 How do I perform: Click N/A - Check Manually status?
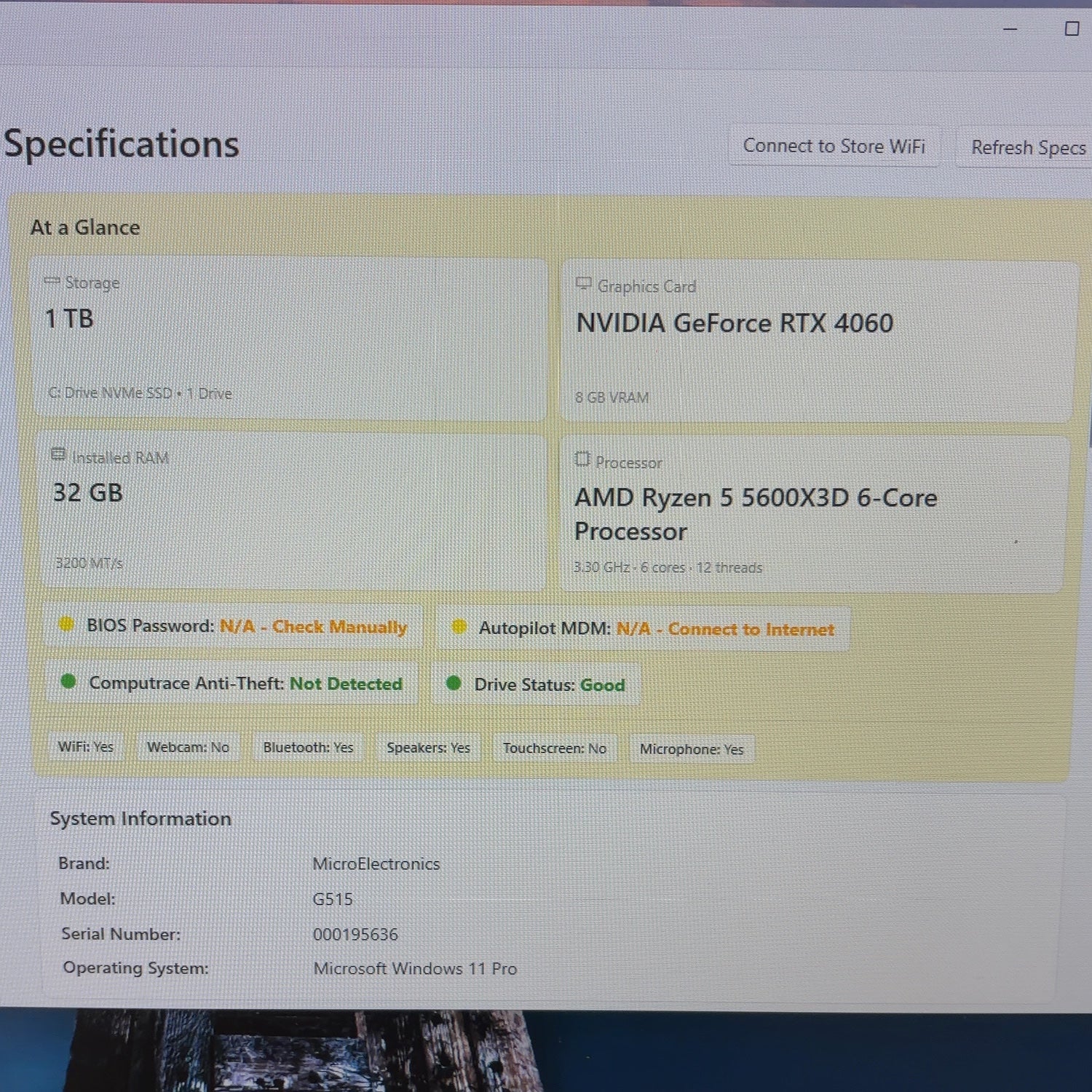coord(313,627)
